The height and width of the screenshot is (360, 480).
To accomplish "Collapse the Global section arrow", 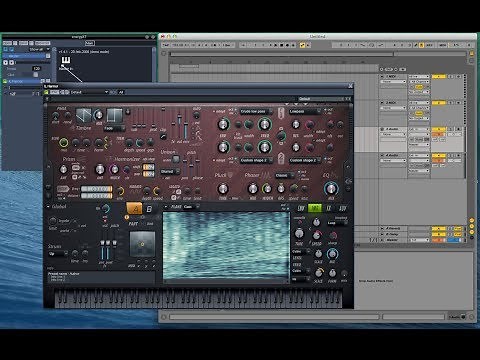I will [x=48, y=207].
